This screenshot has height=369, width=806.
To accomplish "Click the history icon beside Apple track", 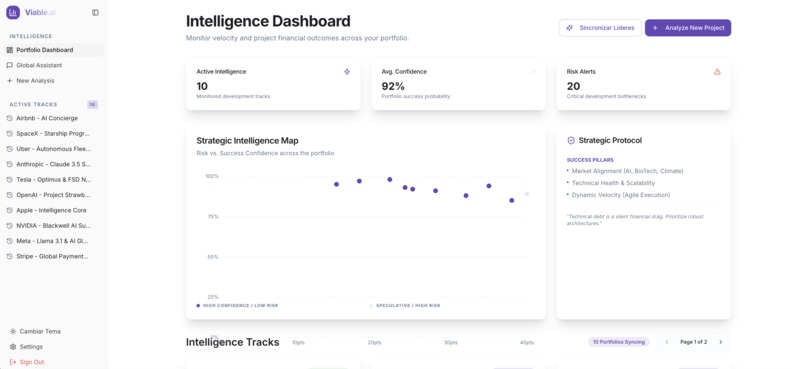I will [9, 210].
